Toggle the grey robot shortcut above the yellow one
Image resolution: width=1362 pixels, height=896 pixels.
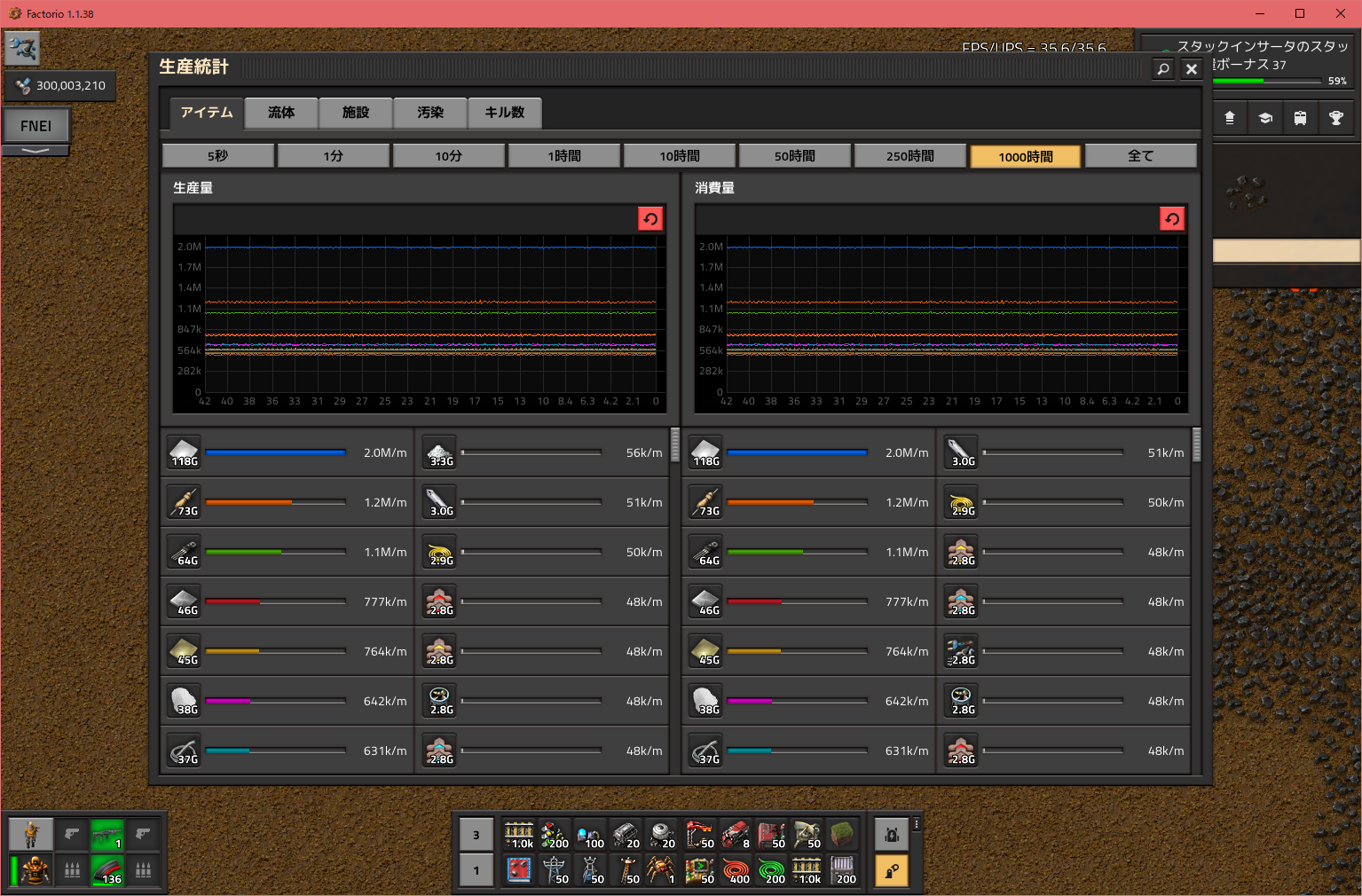892,835
